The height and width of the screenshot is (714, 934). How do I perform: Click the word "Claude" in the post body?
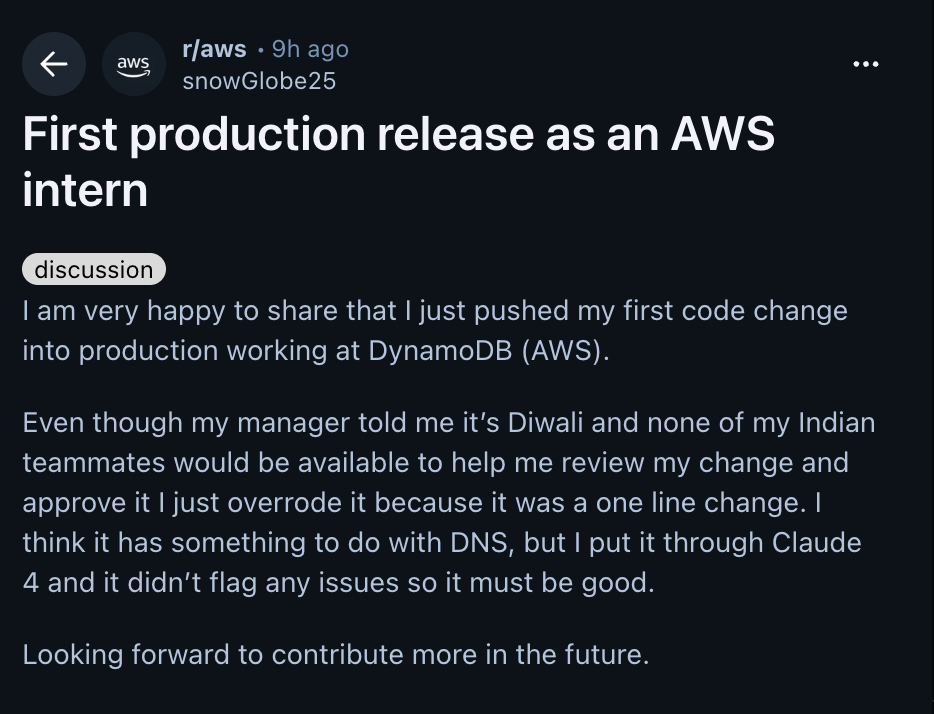click(x=816, y=542)
